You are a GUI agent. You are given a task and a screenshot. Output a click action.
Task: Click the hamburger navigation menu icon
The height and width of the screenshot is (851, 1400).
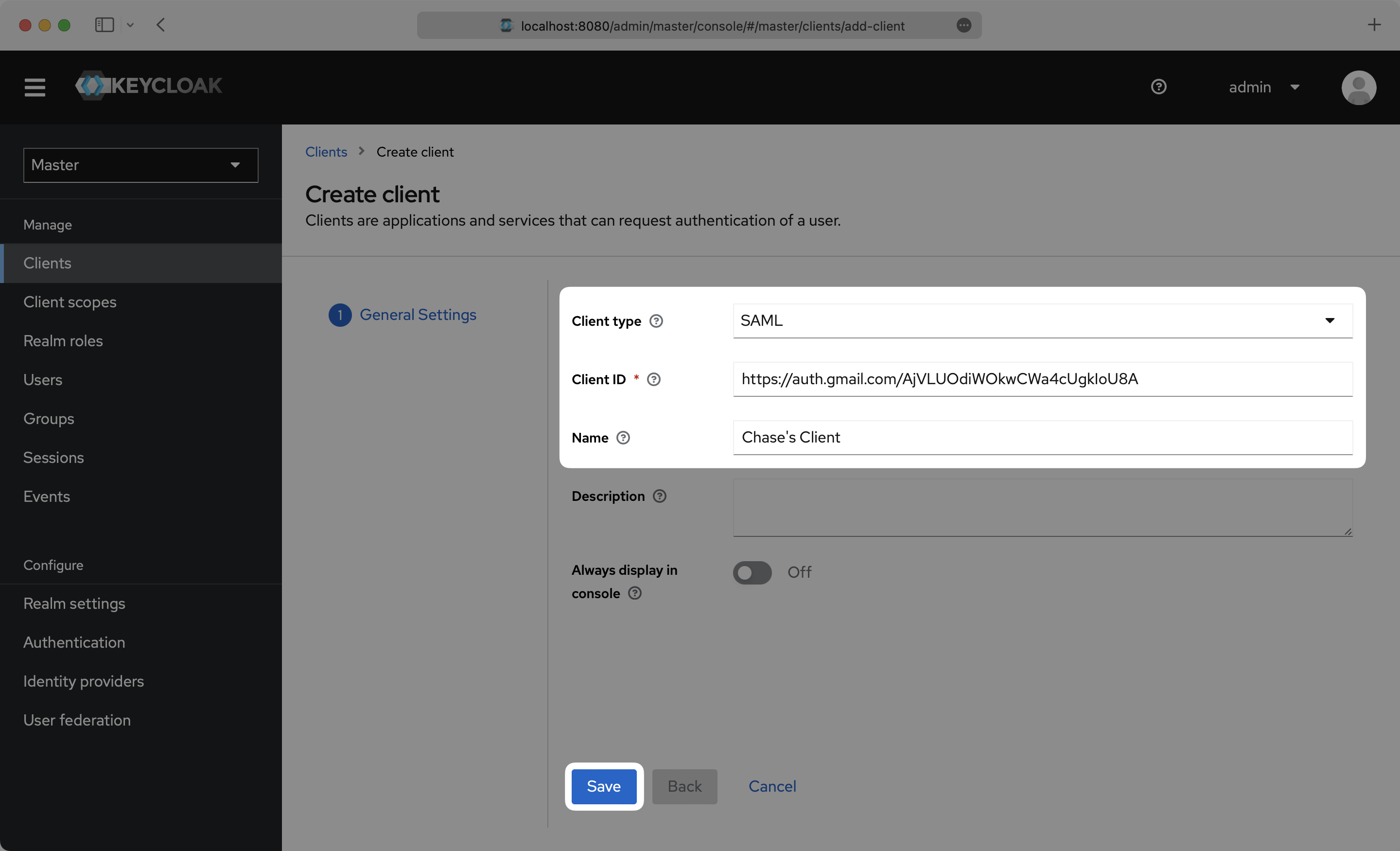pyautogui.click(x=34, y=87)
